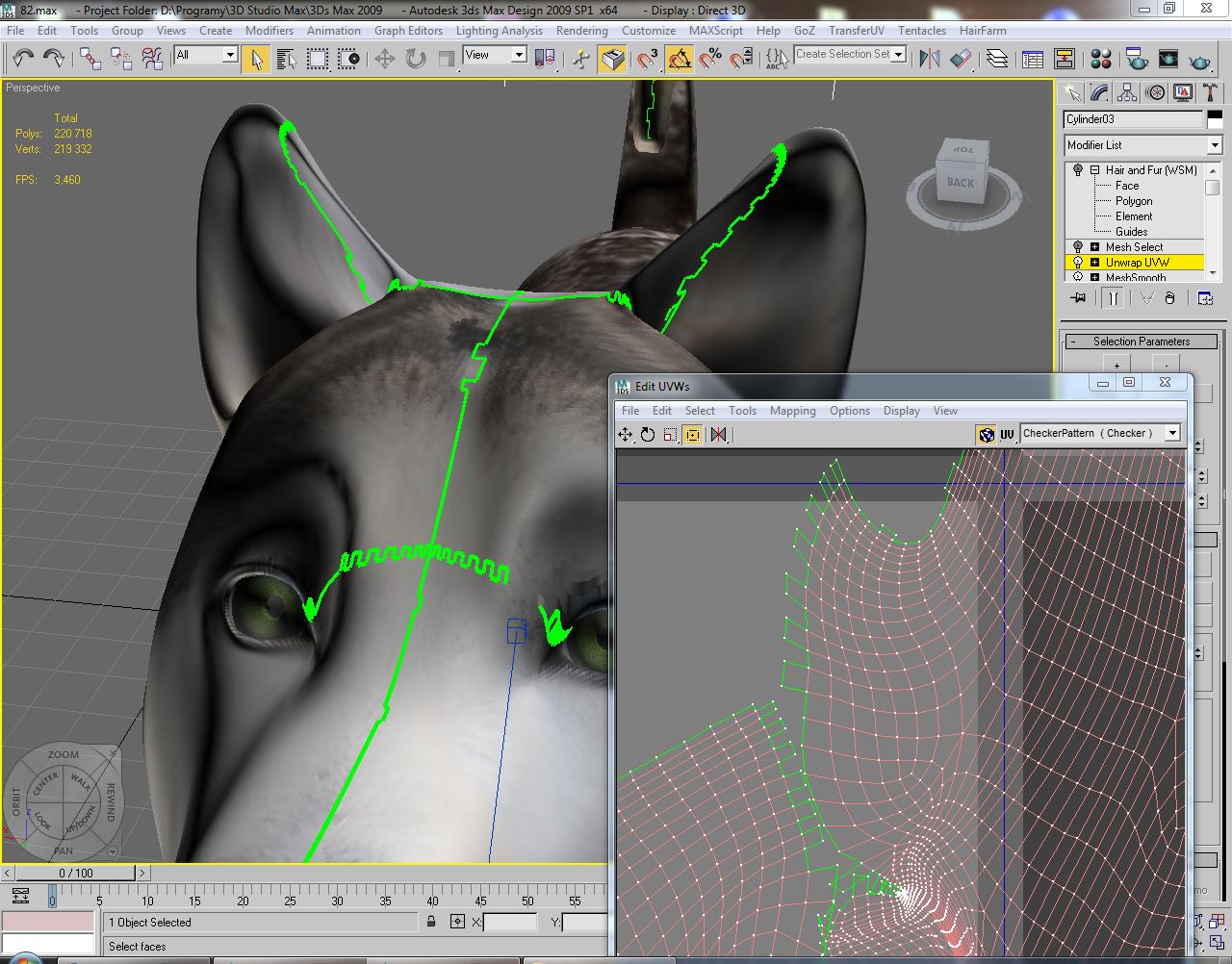The height and width of the screenshot is (964, 1232).
Task: Click the Align tool icon
Action: [x=961, y=59]
